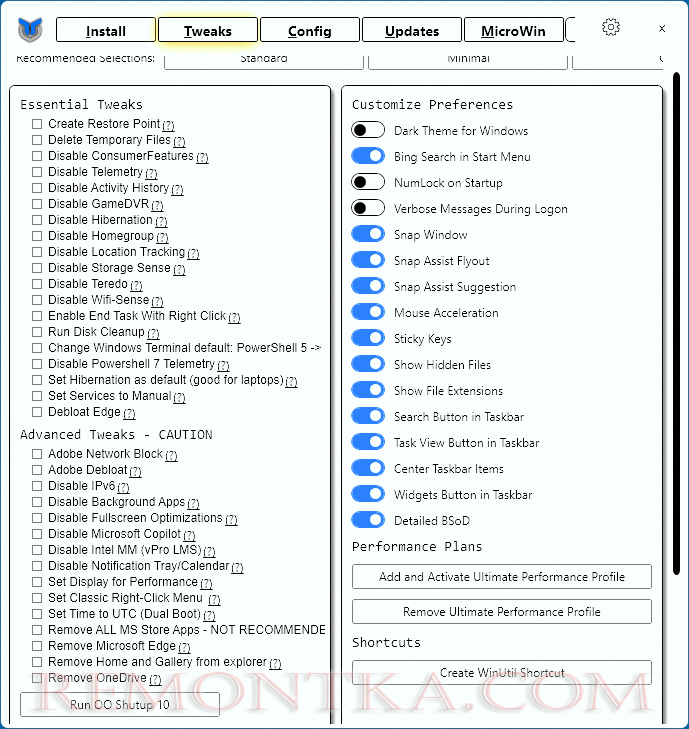Show help for Disable Hibernation
Viewport: 689px width, 729px height.
[161, 221]
